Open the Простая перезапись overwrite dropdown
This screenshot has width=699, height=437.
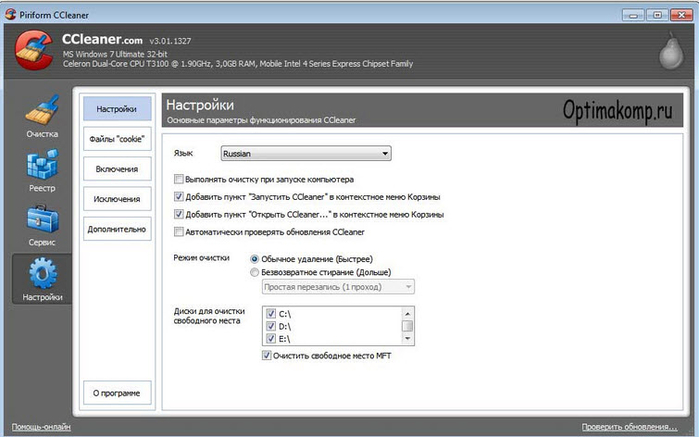[x=338, y=287]
